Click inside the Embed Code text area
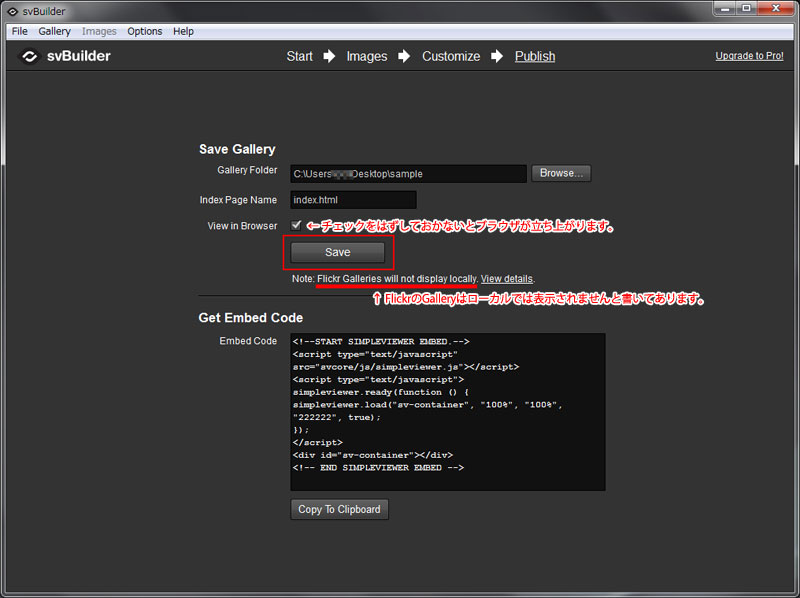 tap(448, 412)
